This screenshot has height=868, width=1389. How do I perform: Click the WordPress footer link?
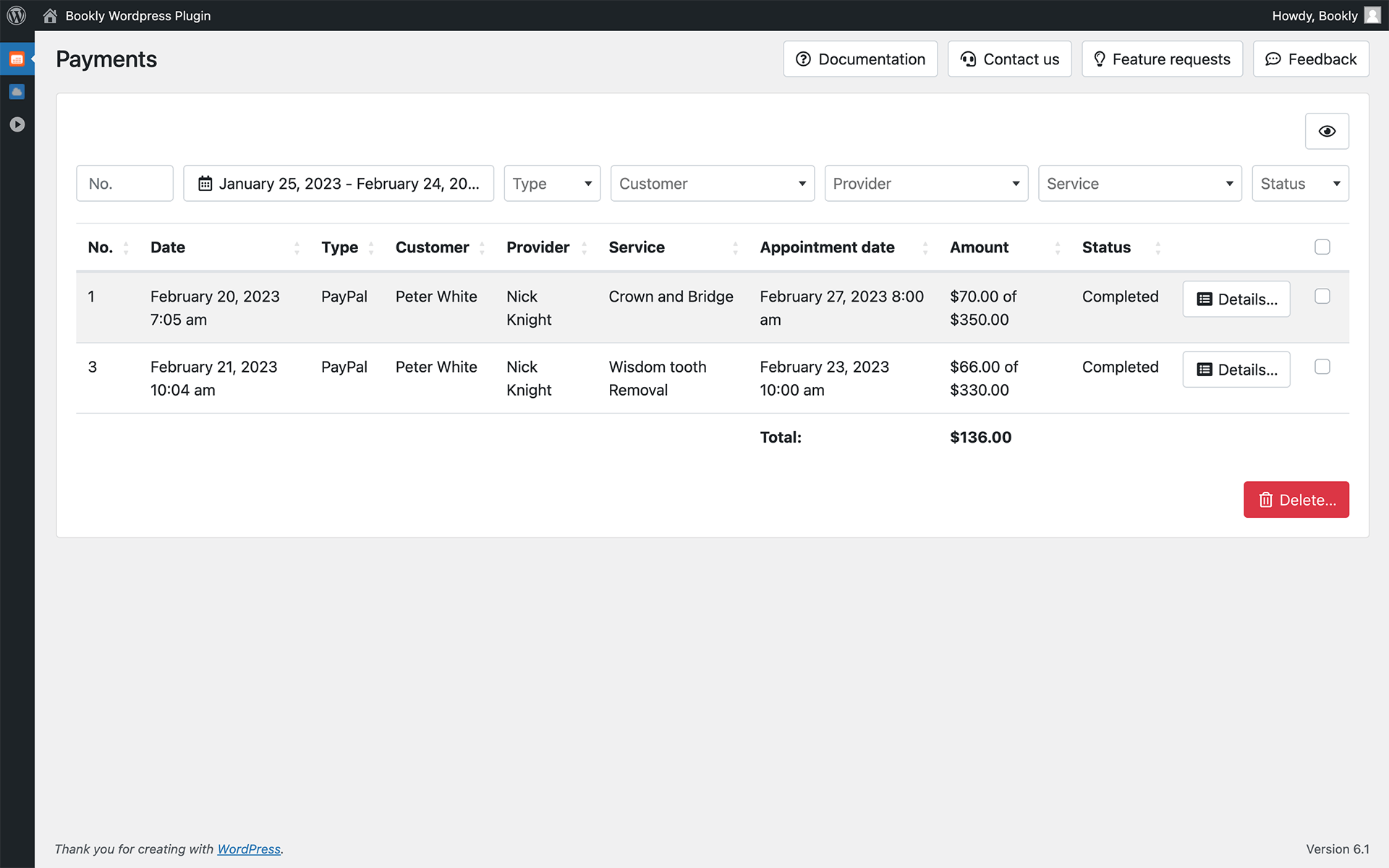pos(248,849)
